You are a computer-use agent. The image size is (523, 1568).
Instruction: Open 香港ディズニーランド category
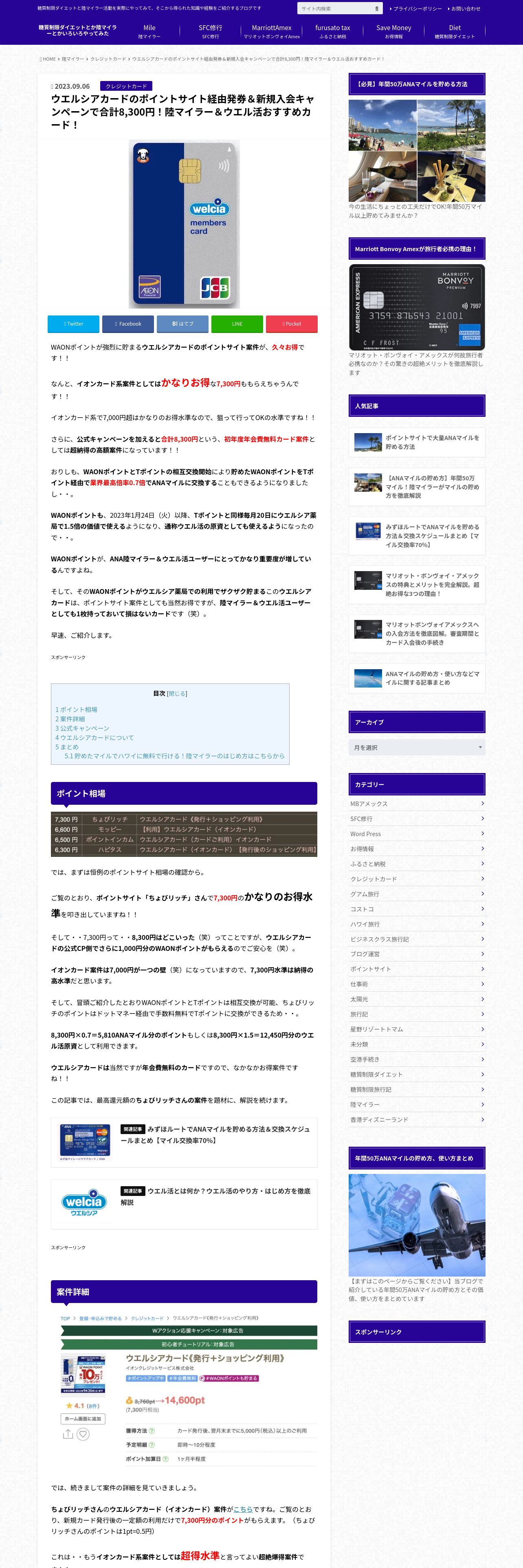tap(416, 1119)
